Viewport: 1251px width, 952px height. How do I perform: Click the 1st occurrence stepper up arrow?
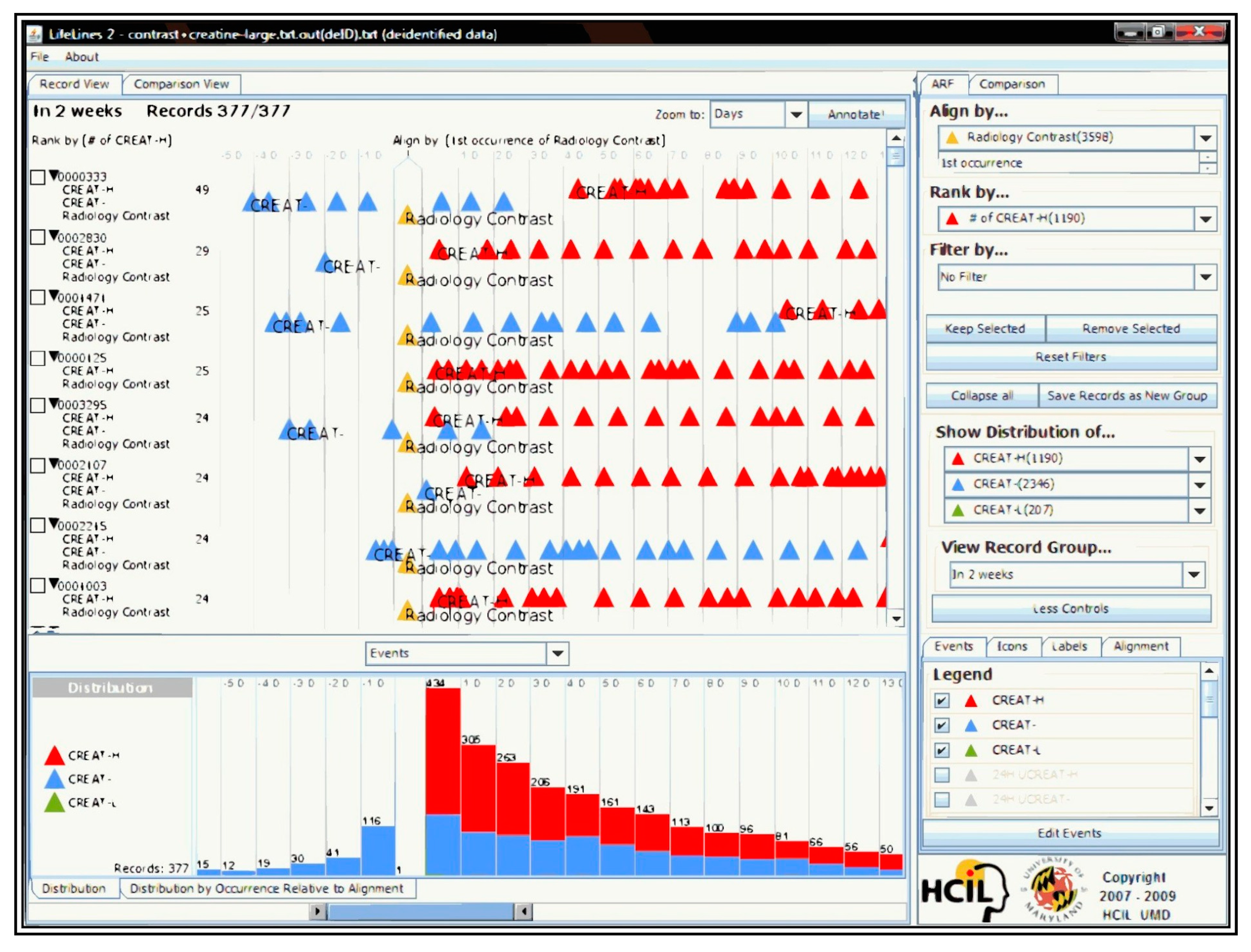click(1208, 157)
